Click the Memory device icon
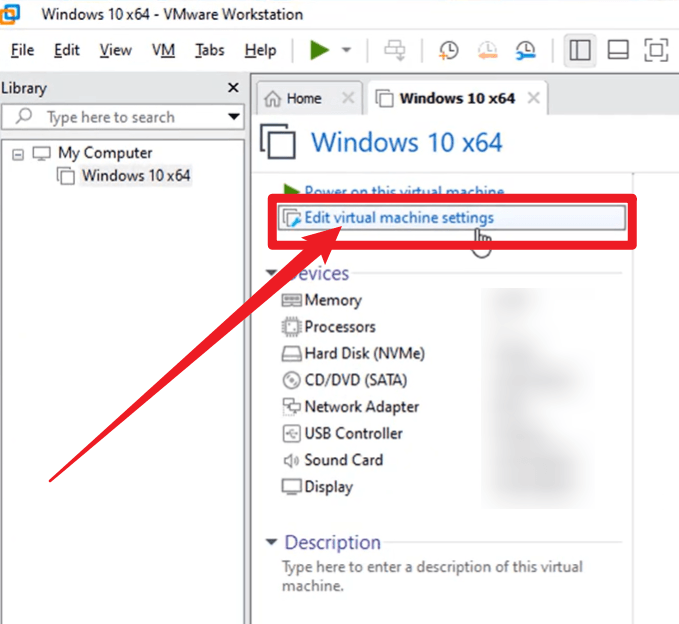679x624 pixels. [291, 300]
